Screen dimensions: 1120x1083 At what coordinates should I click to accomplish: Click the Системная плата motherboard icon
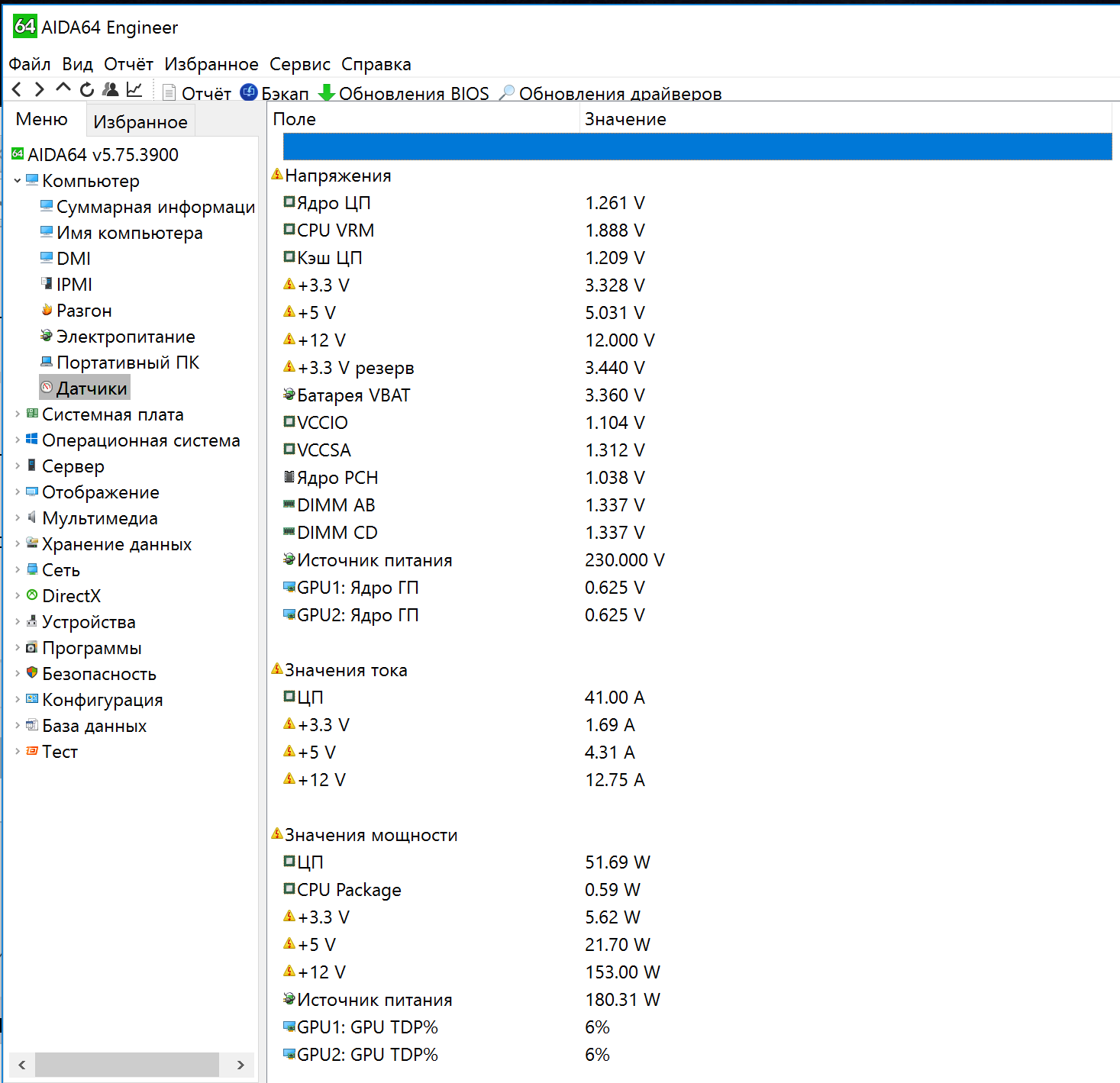click(x=32, y=414)
